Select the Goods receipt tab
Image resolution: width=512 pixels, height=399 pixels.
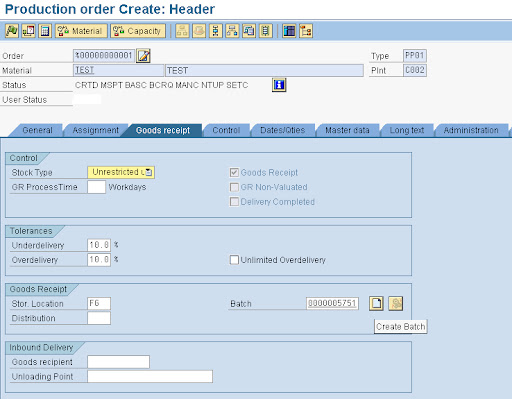coord(163,130)
